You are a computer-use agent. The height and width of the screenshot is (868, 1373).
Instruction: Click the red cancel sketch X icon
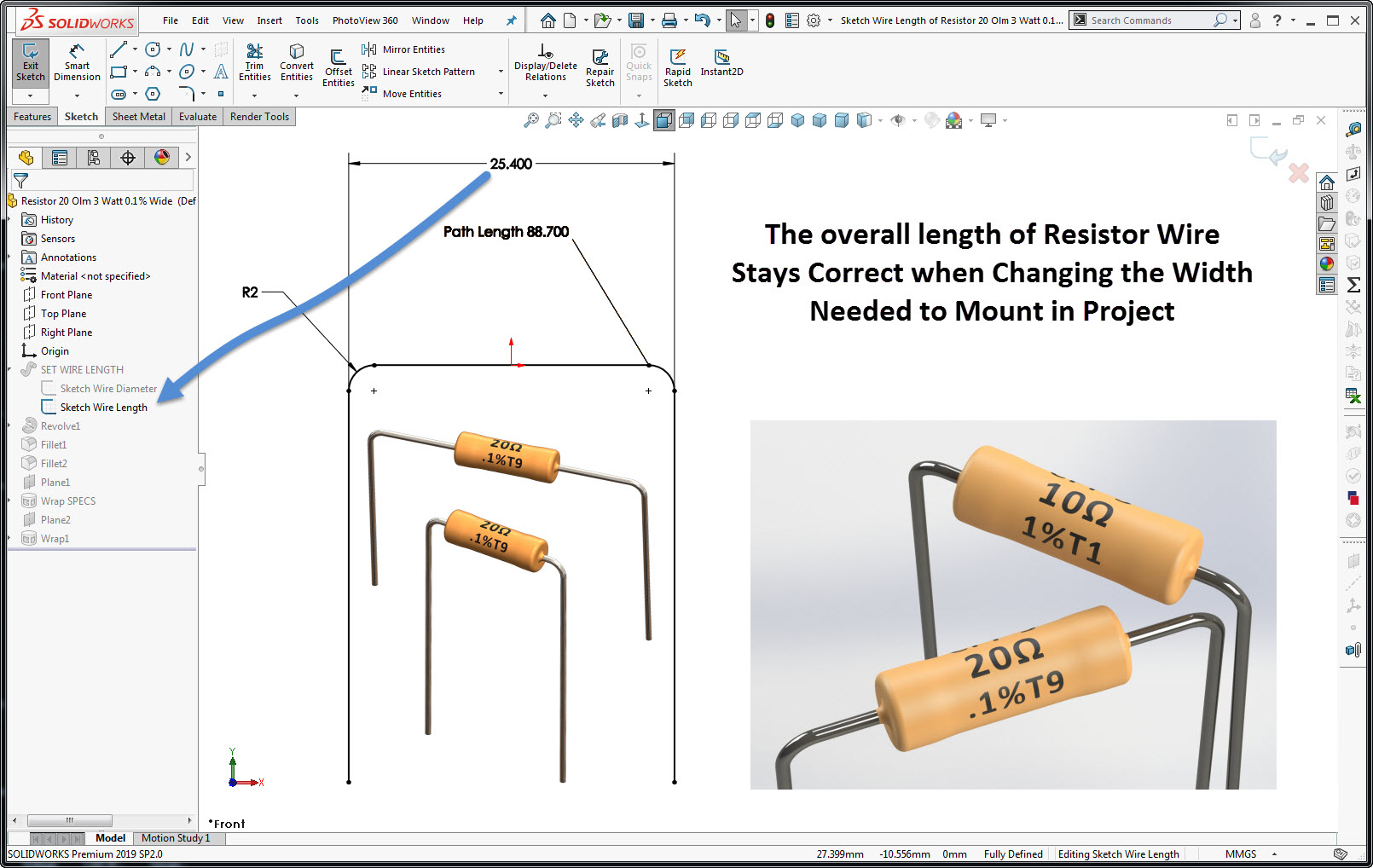(1299, 173)
